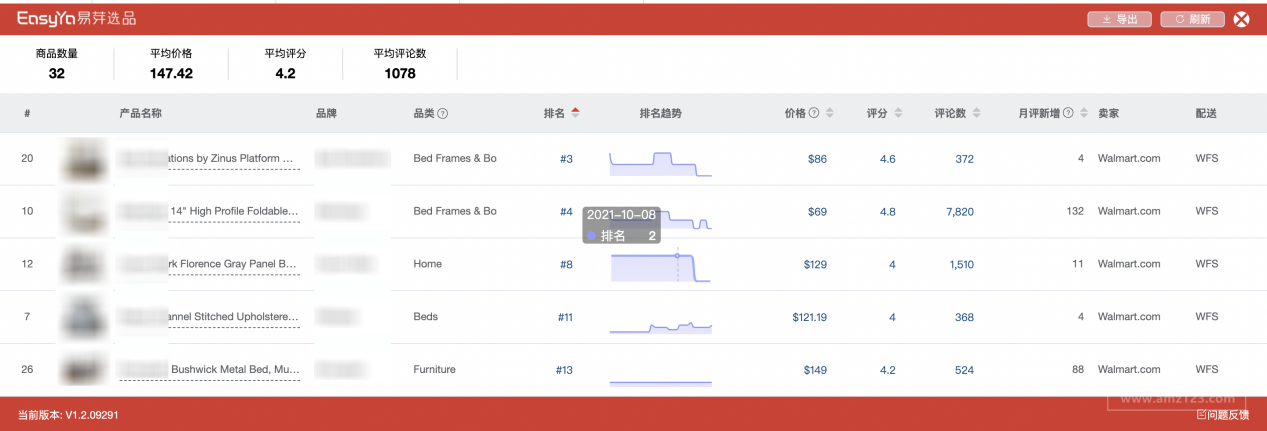Open the Florence Gray Panel product link
The width and height of the screenshot is (1267, 431).
pos(209,264)
